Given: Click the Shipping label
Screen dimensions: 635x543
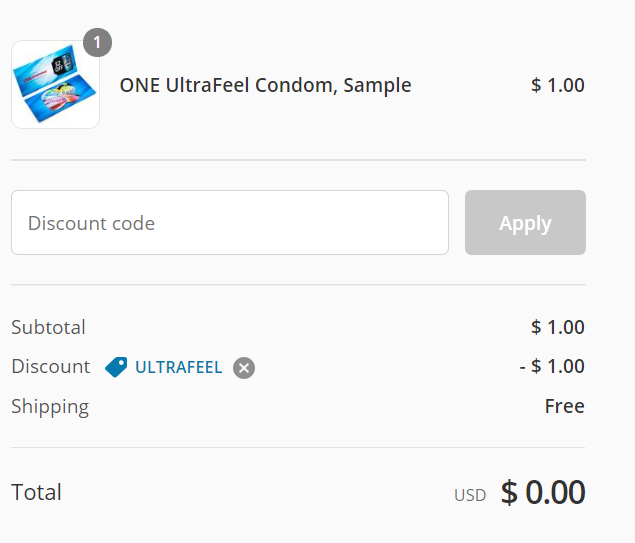Looking at the screenshot, I should coord(50,407).
